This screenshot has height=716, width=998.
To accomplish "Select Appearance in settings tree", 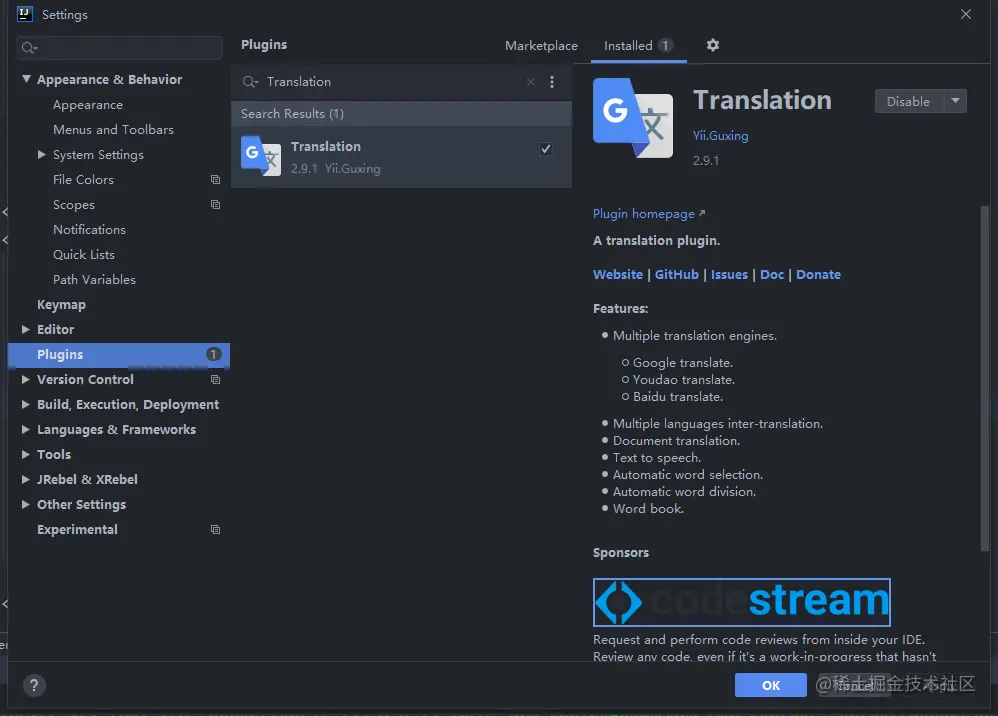I will point(88,105).
